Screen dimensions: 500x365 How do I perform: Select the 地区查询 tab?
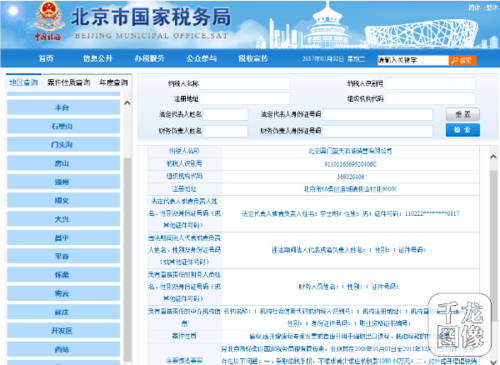(x=23, y=82)
